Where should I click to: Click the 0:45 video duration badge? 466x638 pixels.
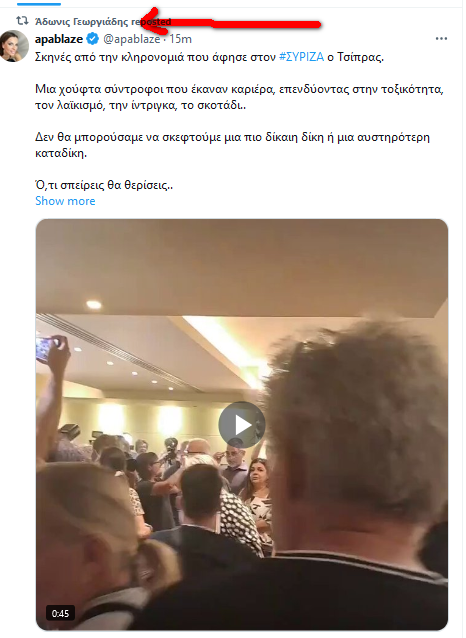[60, 613]
